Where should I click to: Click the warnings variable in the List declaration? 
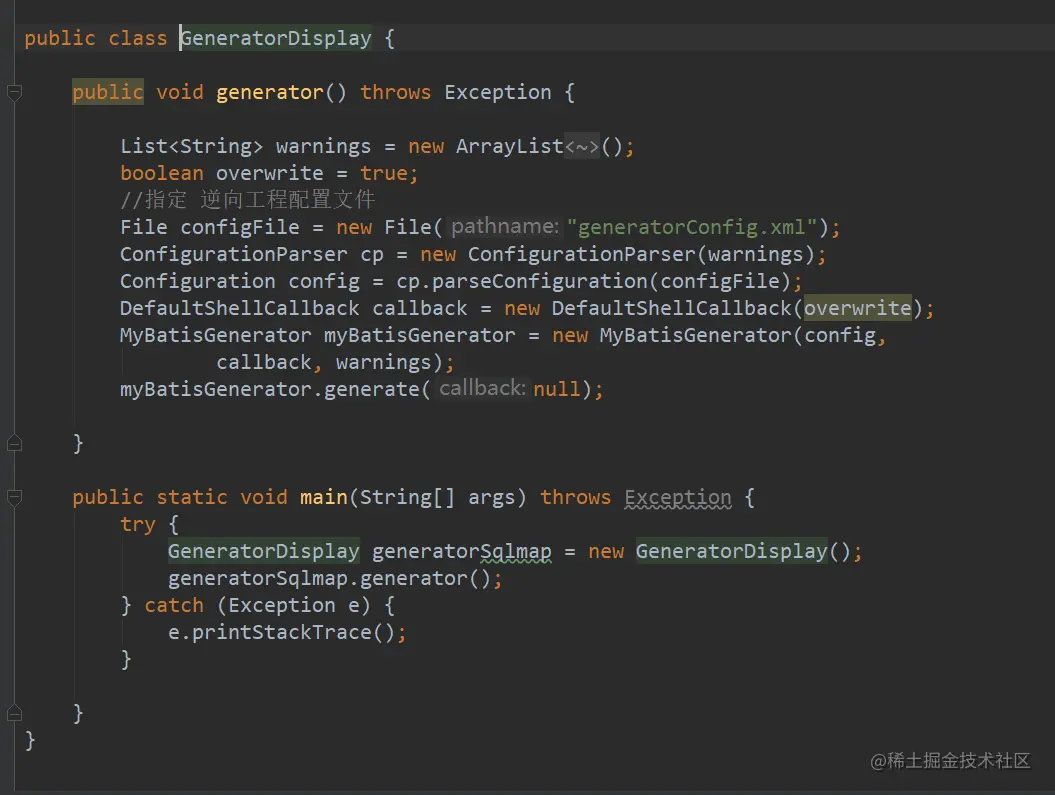pos(323,147)
